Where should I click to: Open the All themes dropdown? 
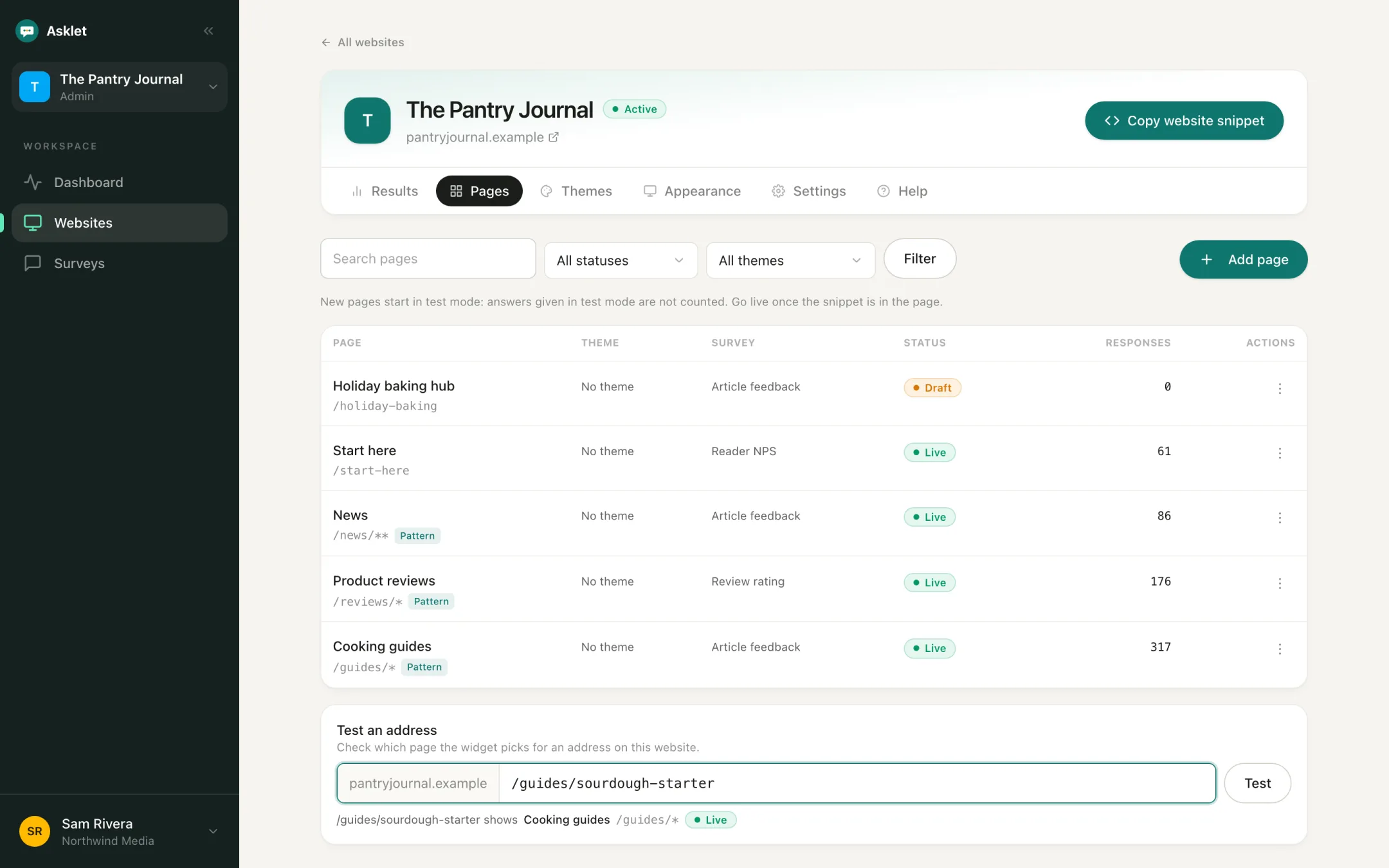[x=790, y=260]
